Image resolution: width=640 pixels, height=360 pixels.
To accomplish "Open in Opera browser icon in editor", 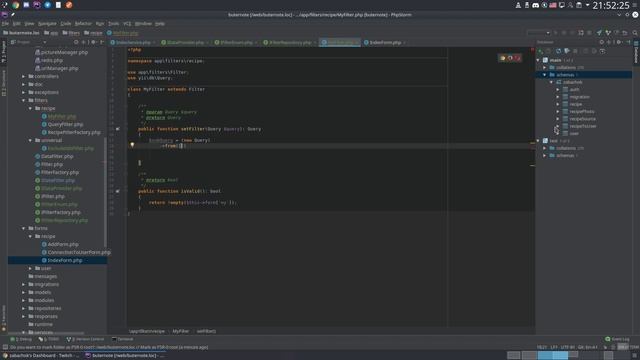I will (x=518, y=58).
